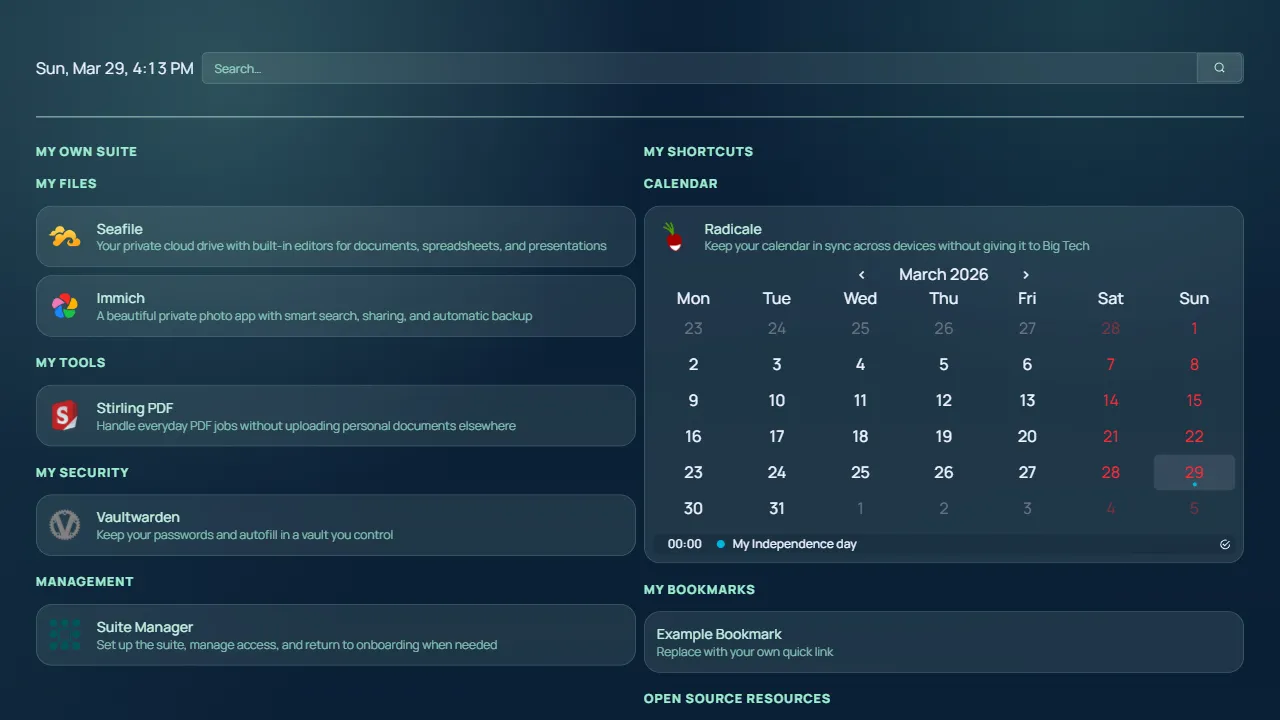
Task: Click the Sun, Mar 29 clock text
Action: coord(114,68)
